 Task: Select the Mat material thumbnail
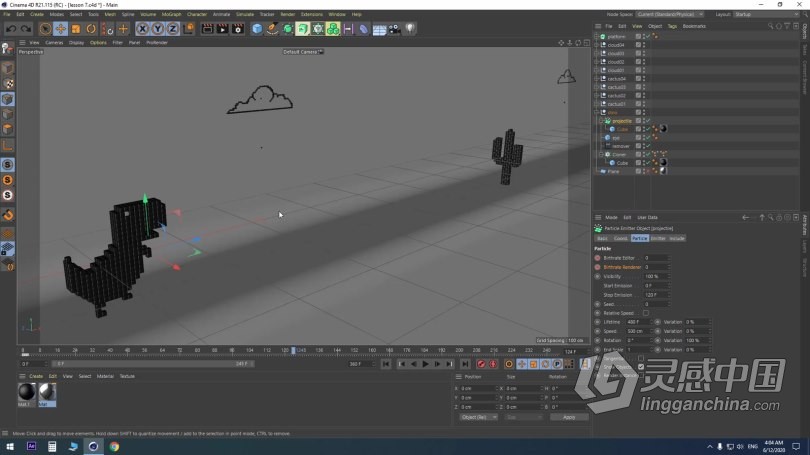point(47,393)
